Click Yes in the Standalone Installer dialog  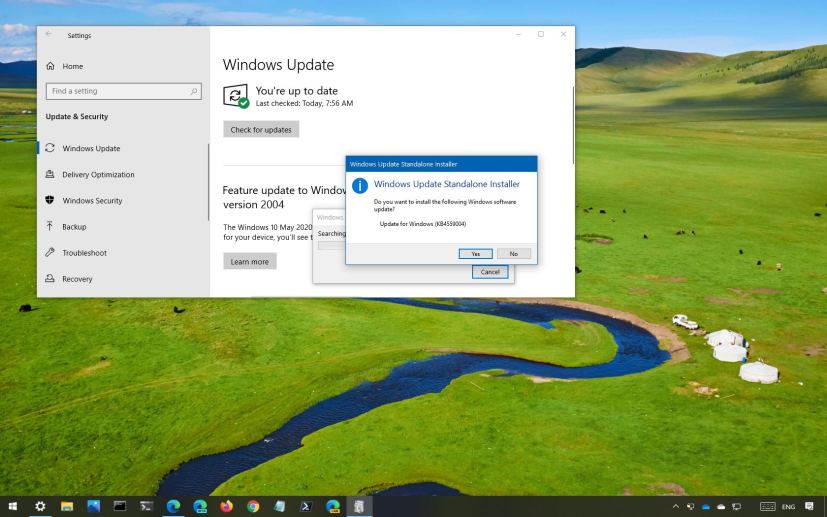pos(475,254)
